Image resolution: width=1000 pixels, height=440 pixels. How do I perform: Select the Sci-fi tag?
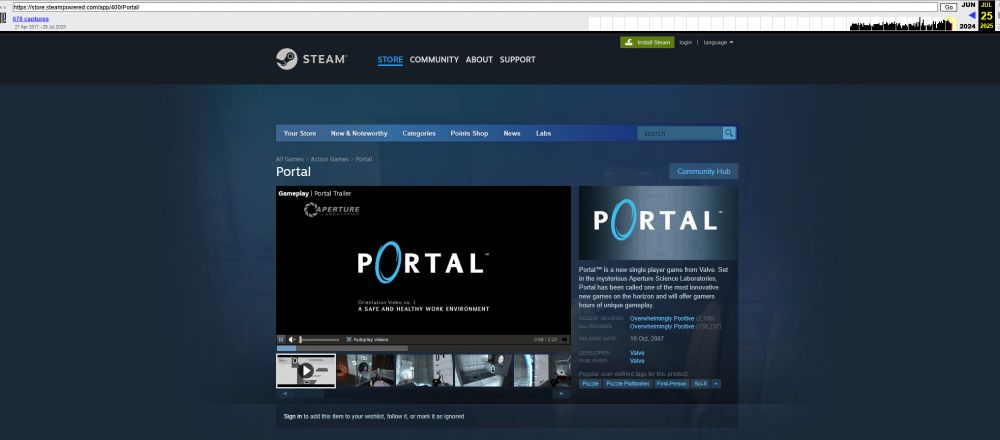(x=700, y=383)
